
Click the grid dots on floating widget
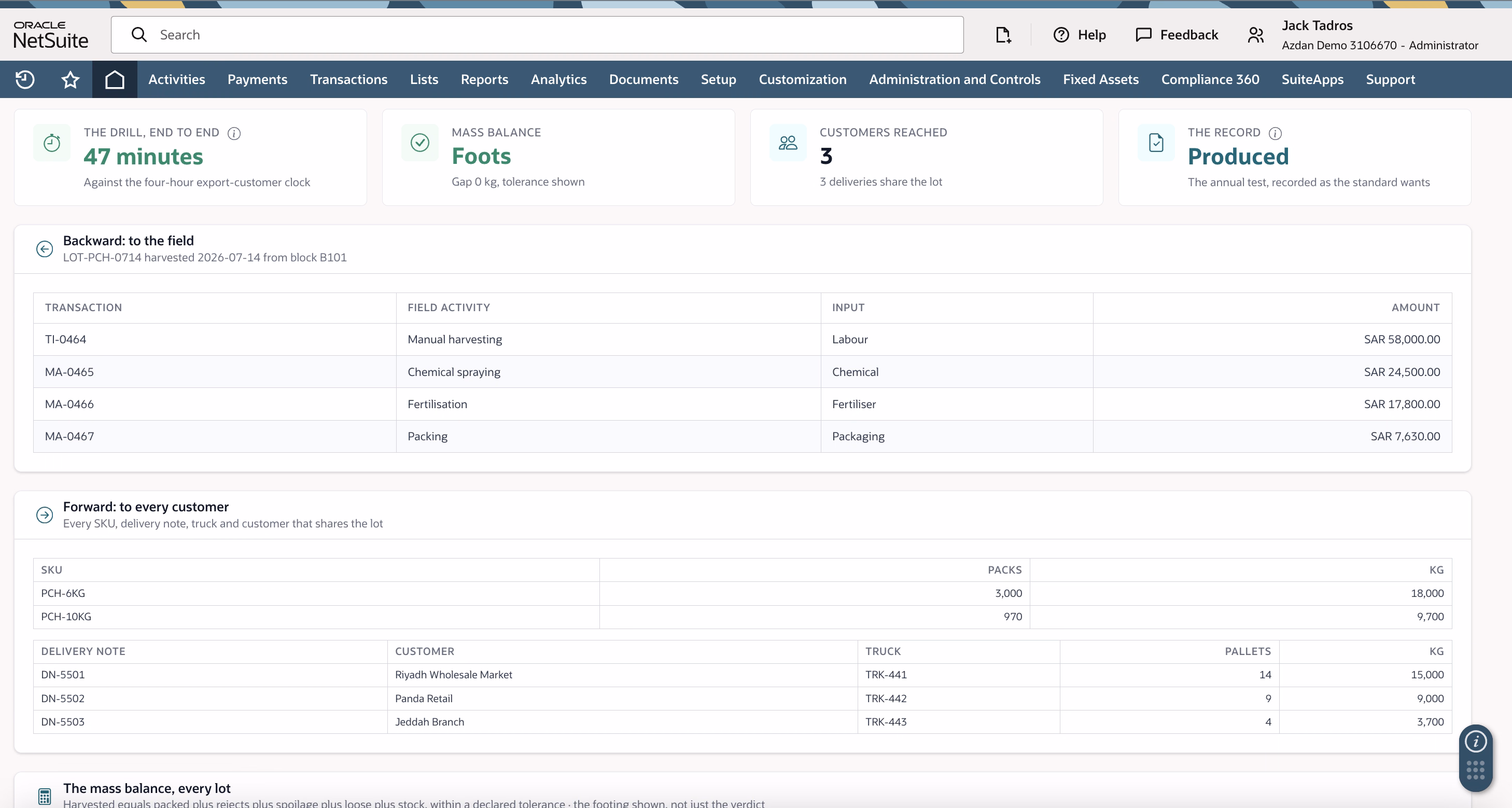[1476, 770]
